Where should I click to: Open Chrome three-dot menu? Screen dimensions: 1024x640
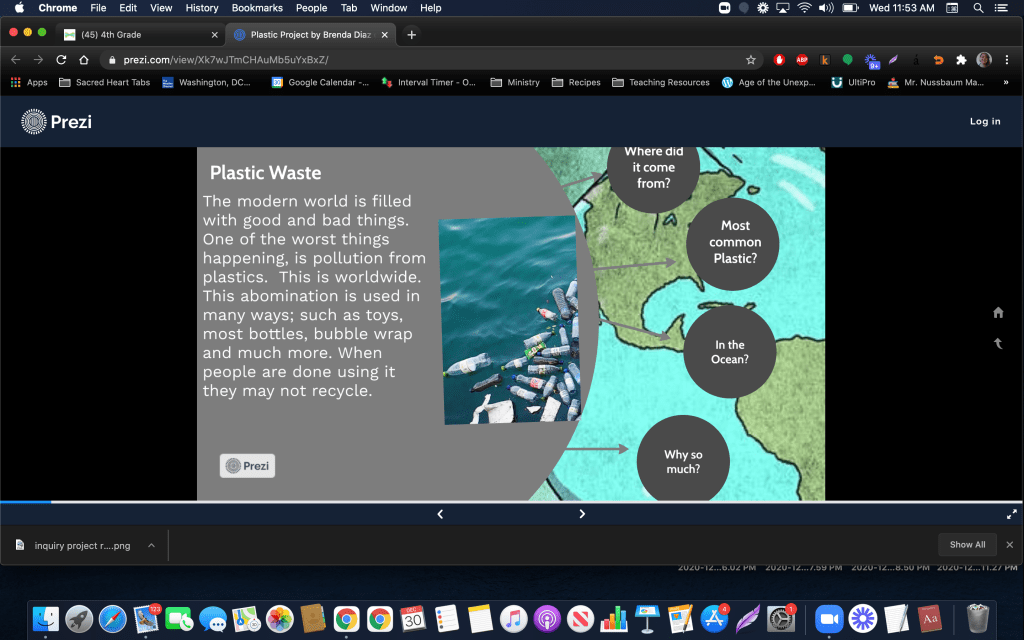(1006, 60)
